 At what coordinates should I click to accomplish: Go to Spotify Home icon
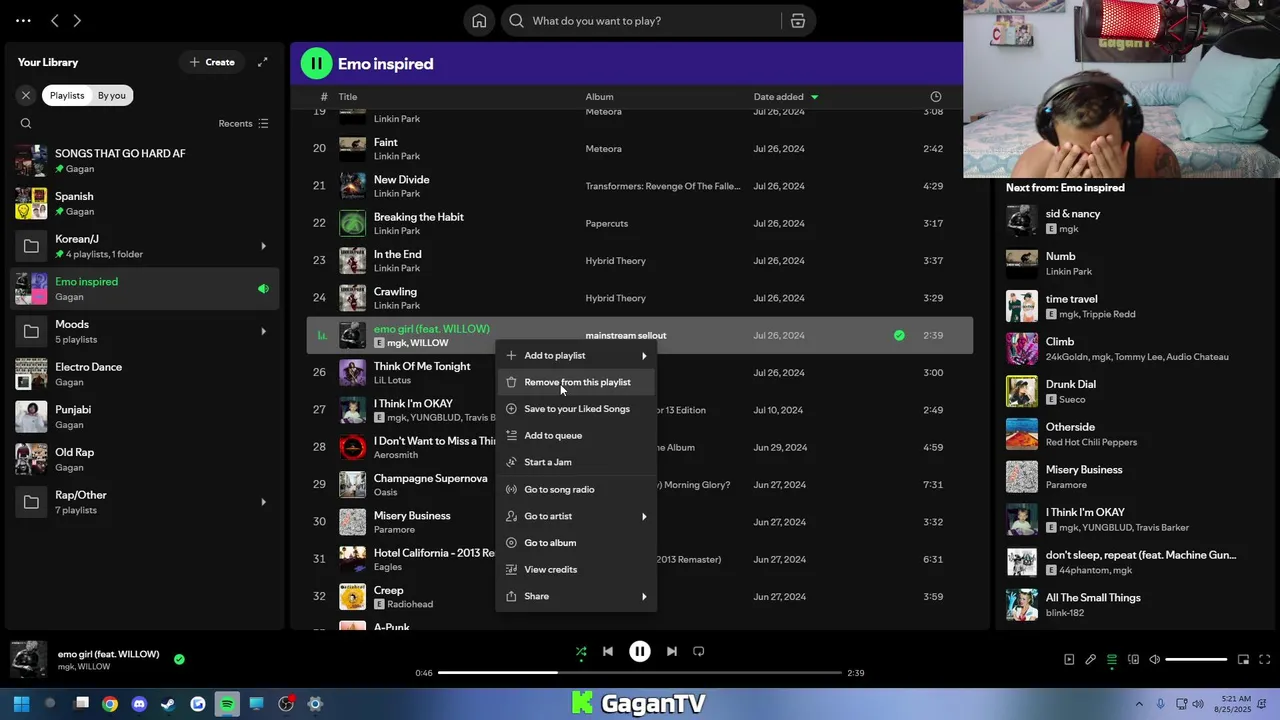tap(479, 21)
